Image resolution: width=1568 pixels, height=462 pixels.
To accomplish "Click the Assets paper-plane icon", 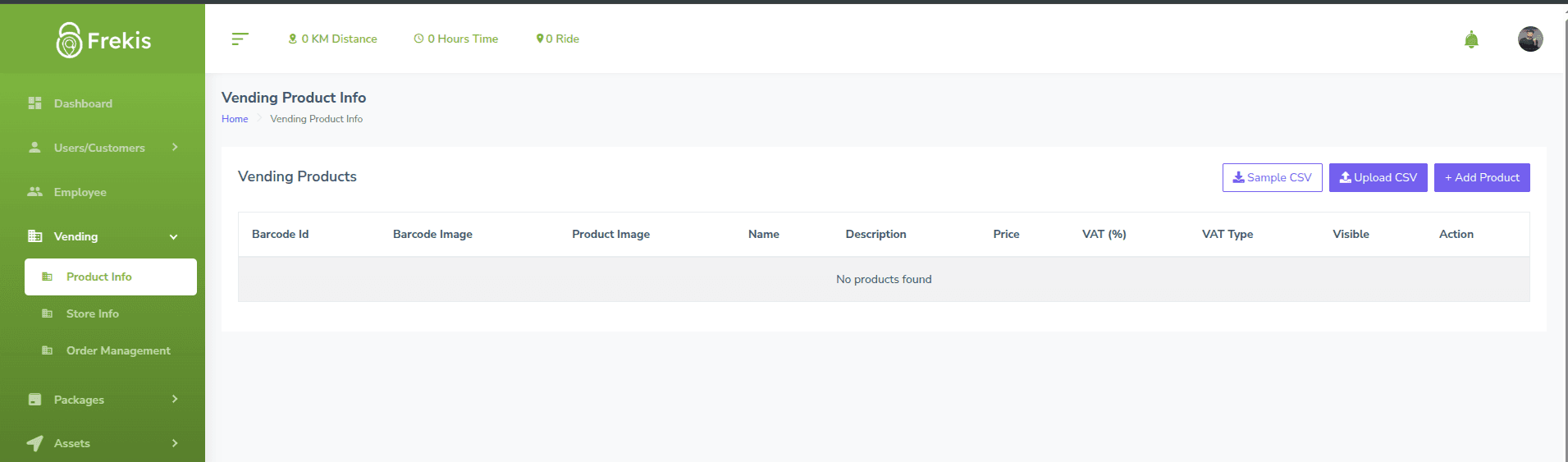I will (34, 443).
